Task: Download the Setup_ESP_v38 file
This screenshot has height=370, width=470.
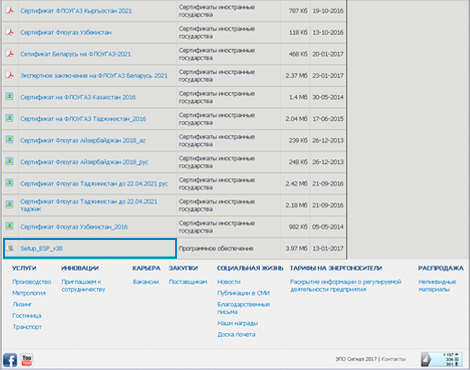Action: pos(41,248)
